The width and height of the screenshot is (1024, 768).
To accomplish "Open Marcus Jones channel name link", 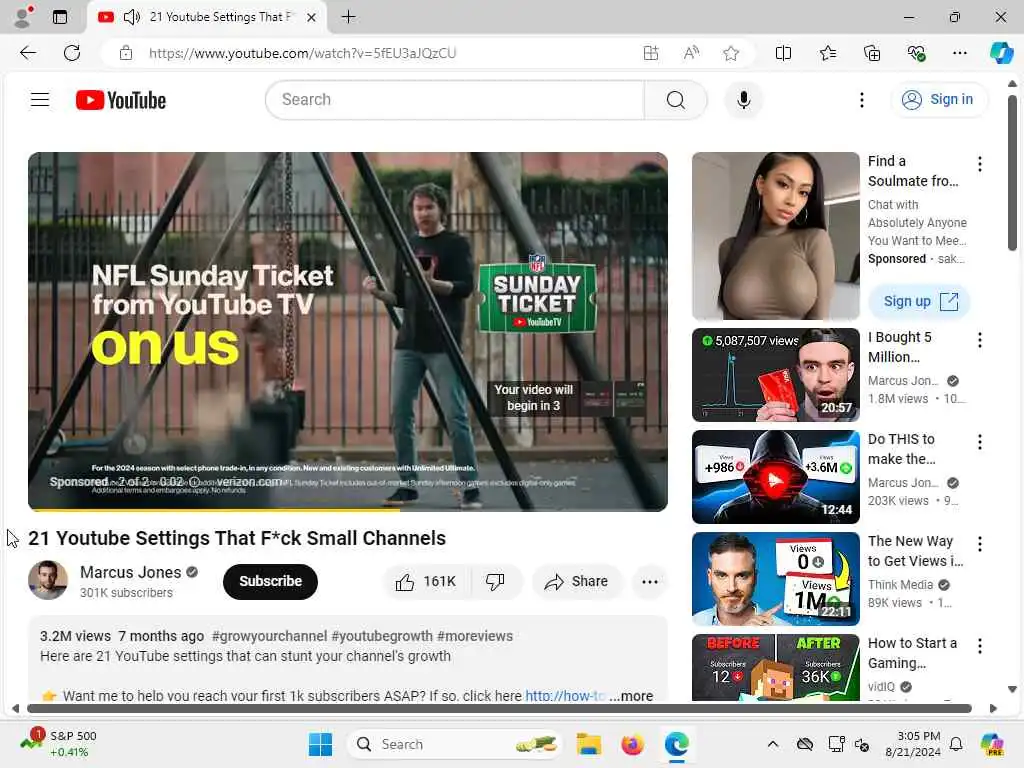I will [131, 572].
